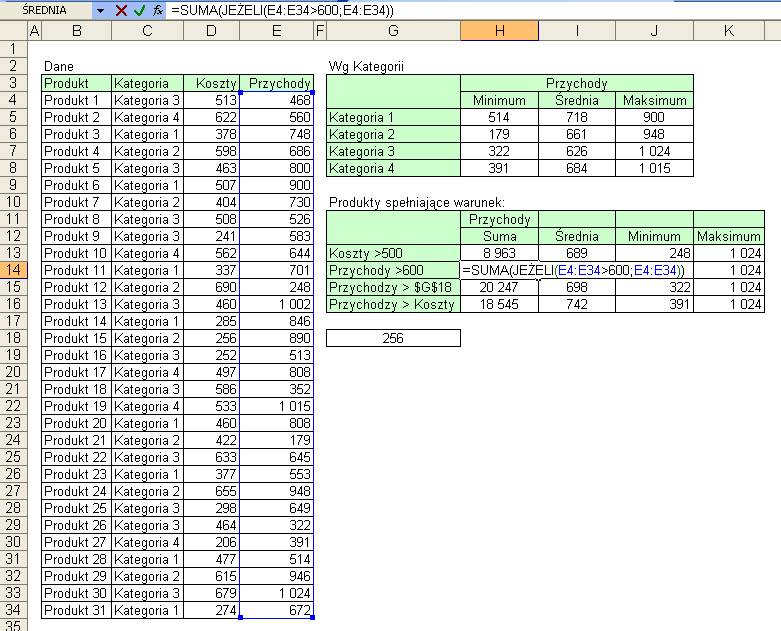Click in the formula bar text
This screenshot has height=631, width=781.
473,10
